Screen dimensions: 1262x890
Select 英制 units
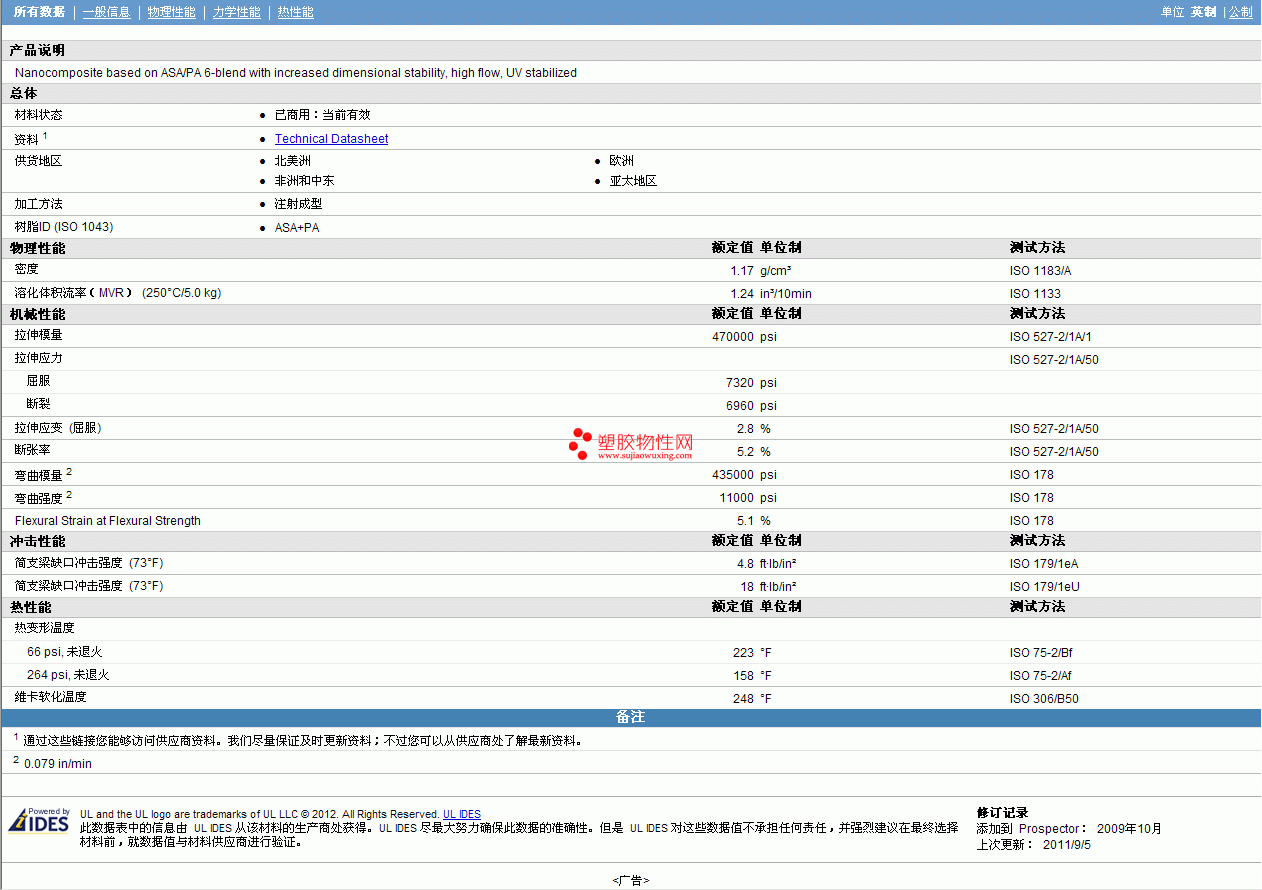point(1203,12)
